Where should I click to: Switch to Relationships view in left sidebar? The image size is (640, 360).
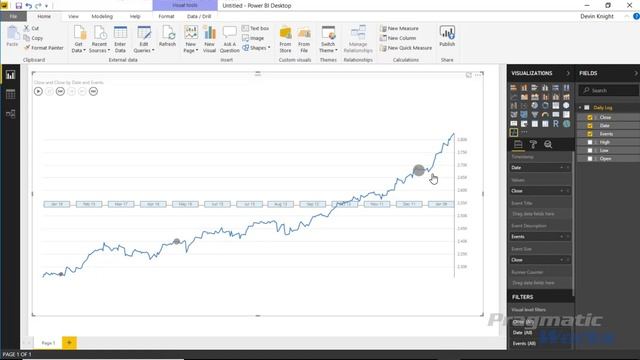point(10,113)
